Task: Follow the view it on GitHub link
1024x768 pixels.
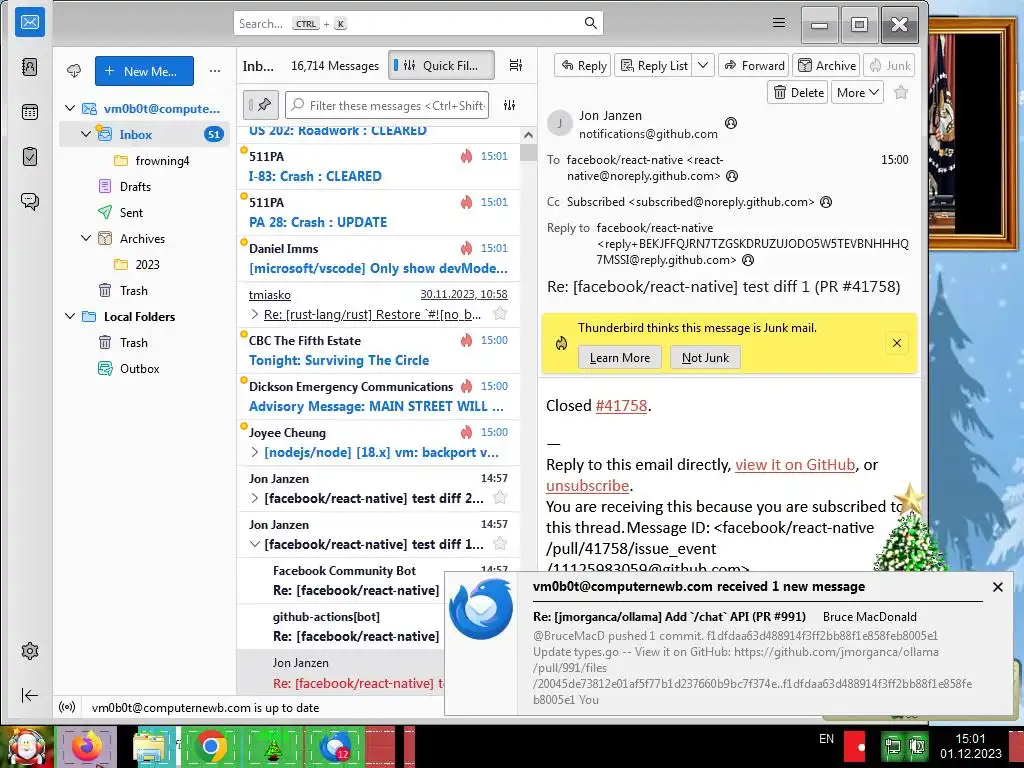Action: point(795,464)
